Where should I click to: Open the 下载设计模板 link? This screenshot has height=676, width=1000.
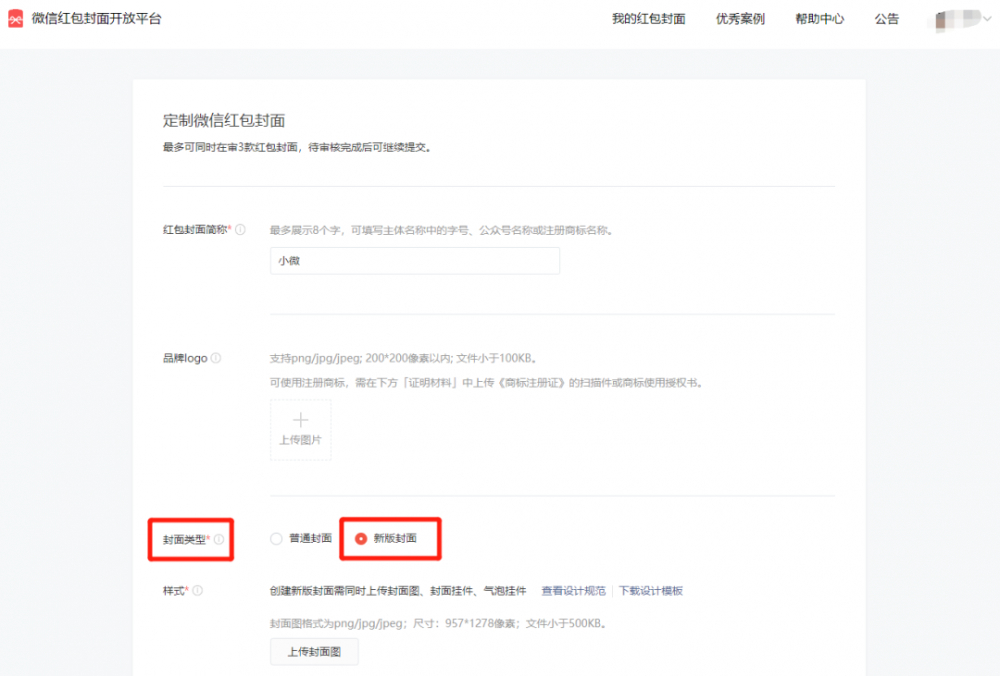651,591
